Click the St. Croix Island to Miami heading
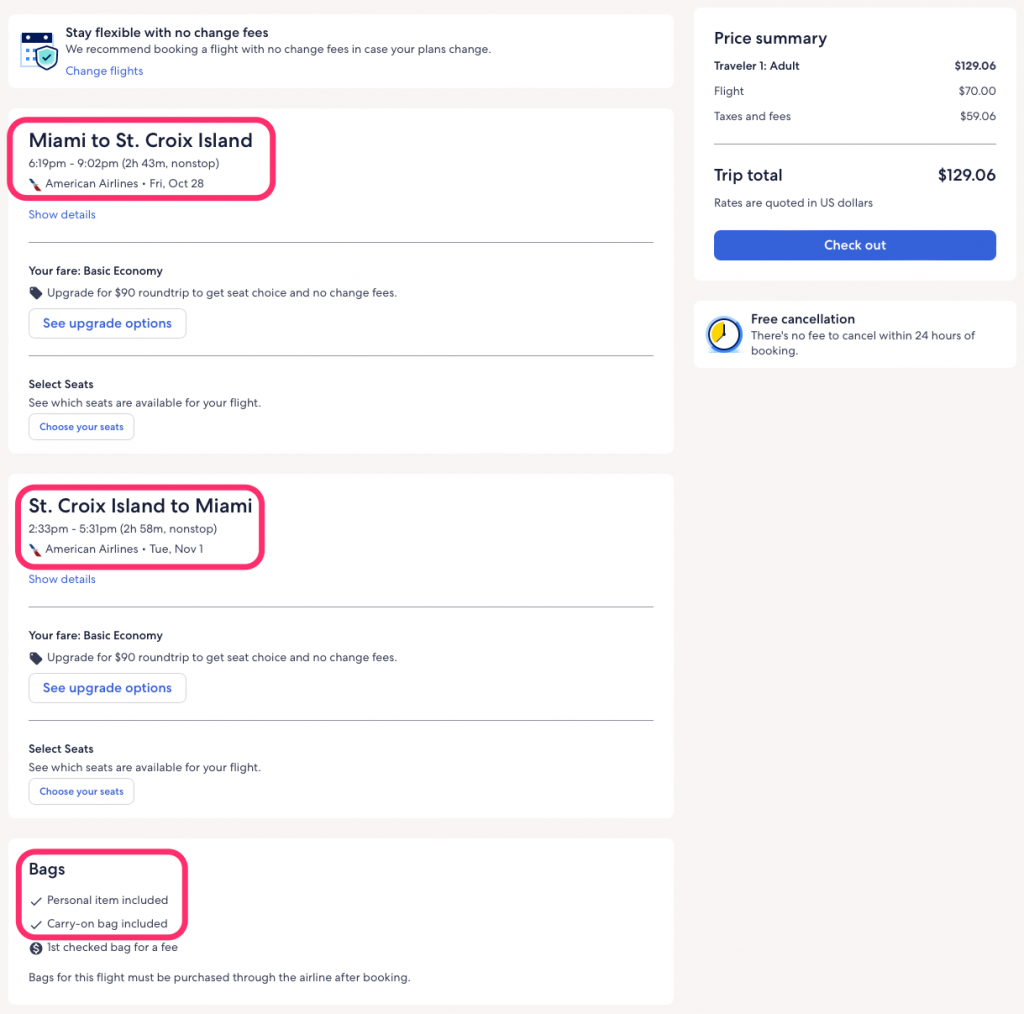The image size is (1024, 1014). click(140, 506)
